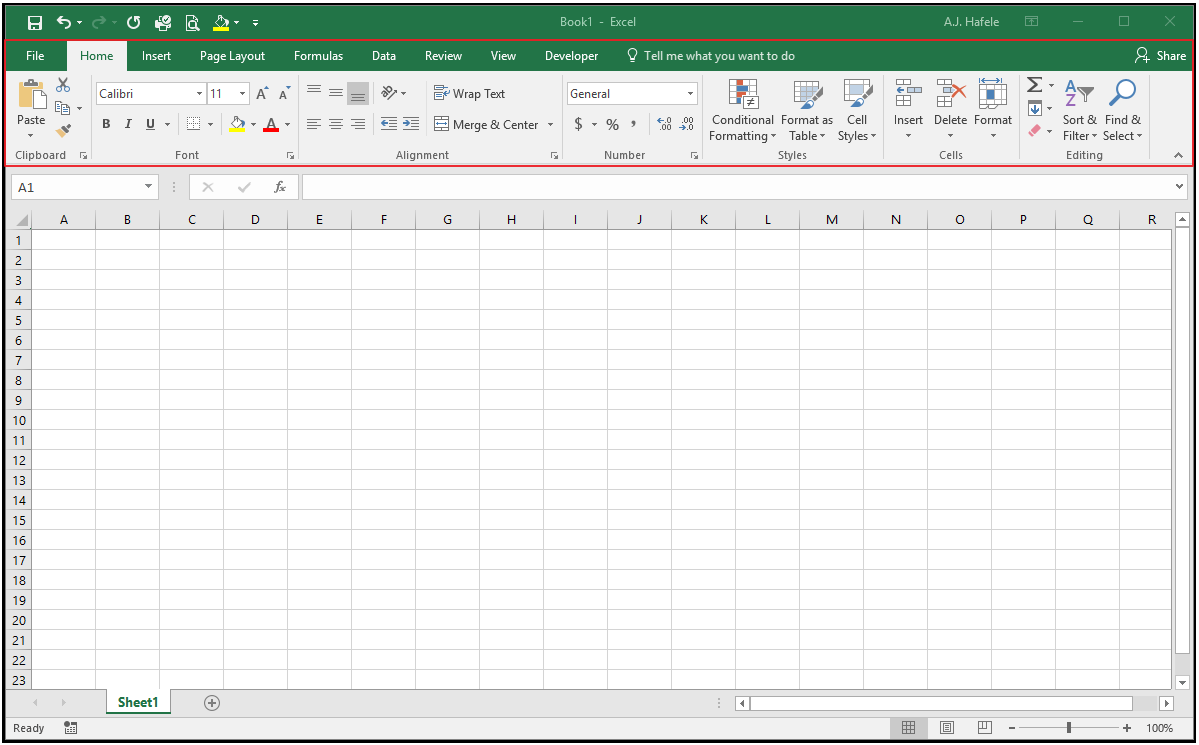Toggle Center horizontal alignment
1199x745 pixels.
coord(336,124)
